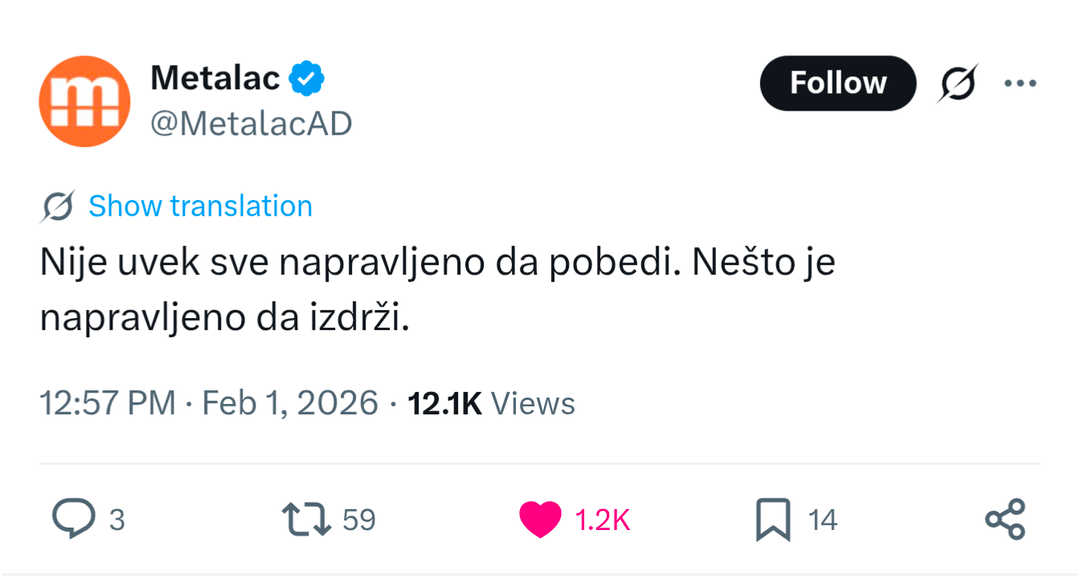Toggle the pink heart like icon
The image size is (1080, 583).
click(541, 519)
